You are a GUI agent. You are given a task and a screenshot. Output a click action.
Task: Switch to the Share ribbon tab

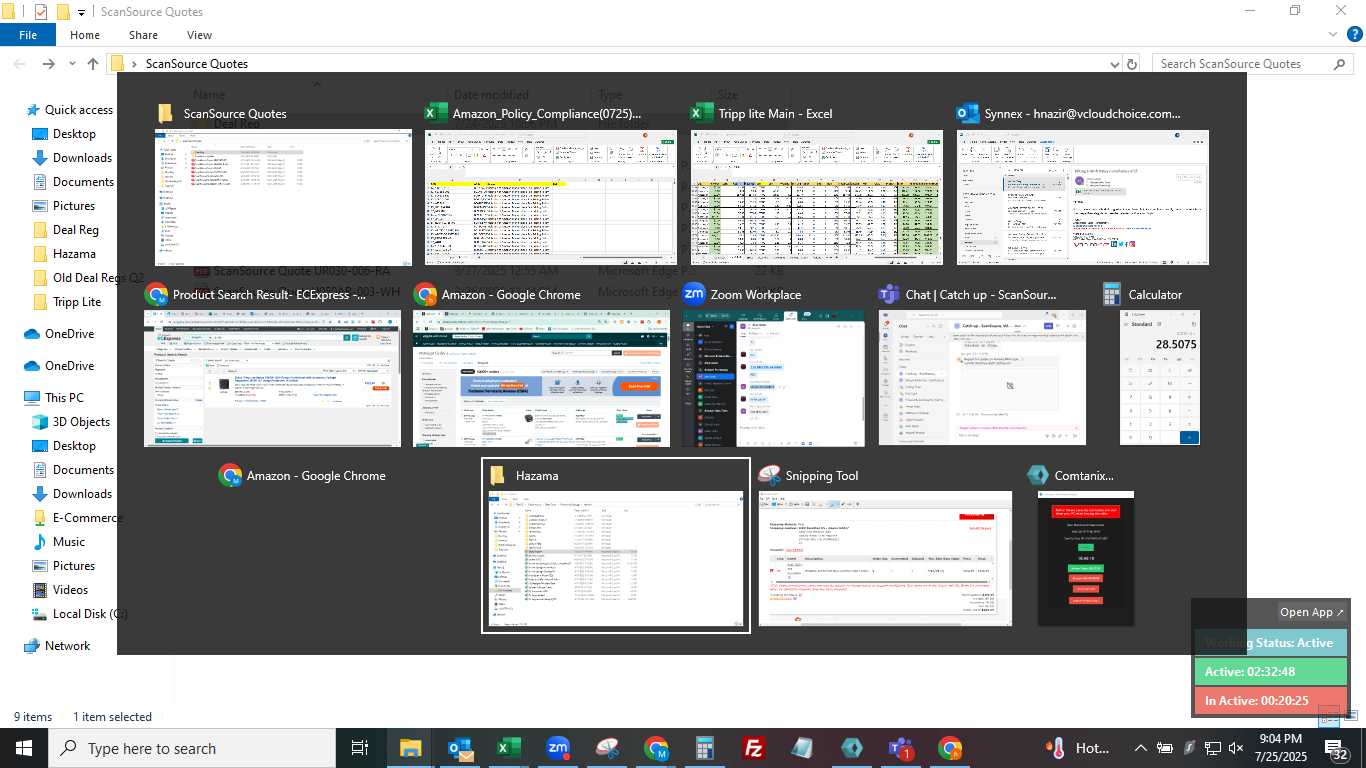click(x=143, y=35)
